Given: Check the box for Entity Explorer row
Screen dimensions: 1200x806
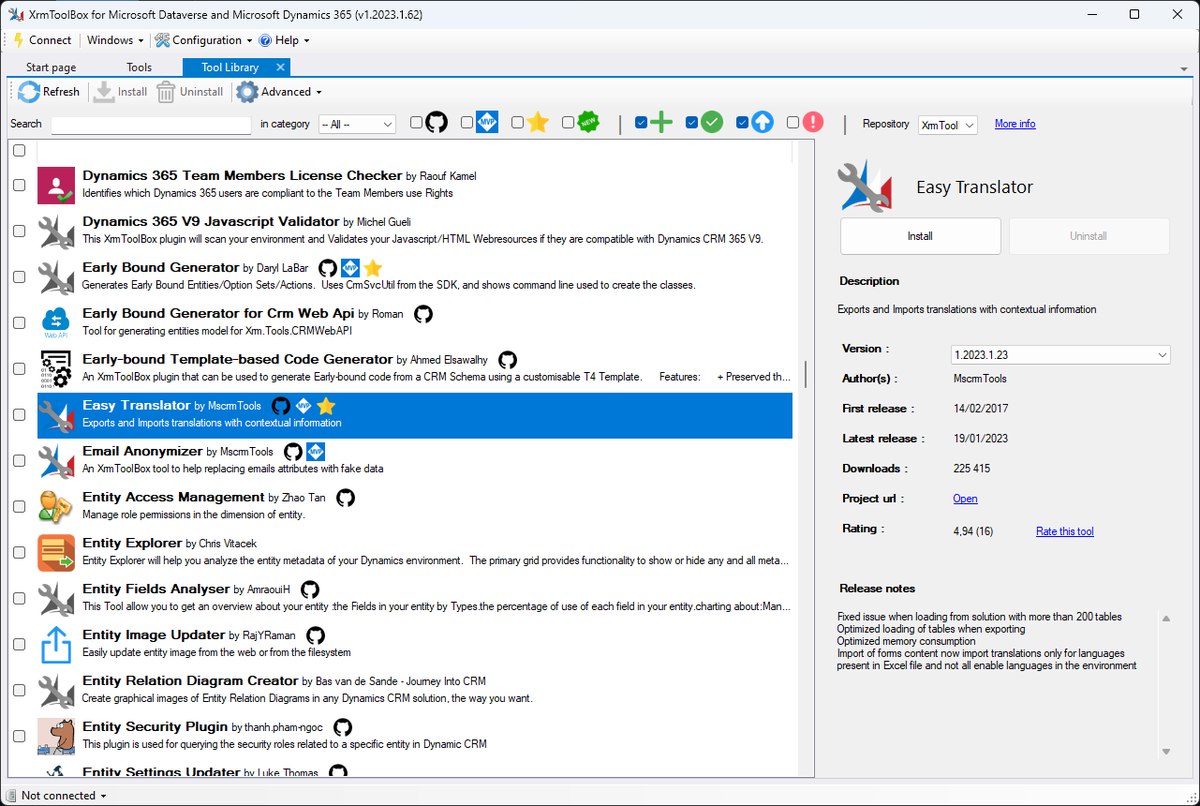Looking at the screenshot, I should [x=19, y=553].
